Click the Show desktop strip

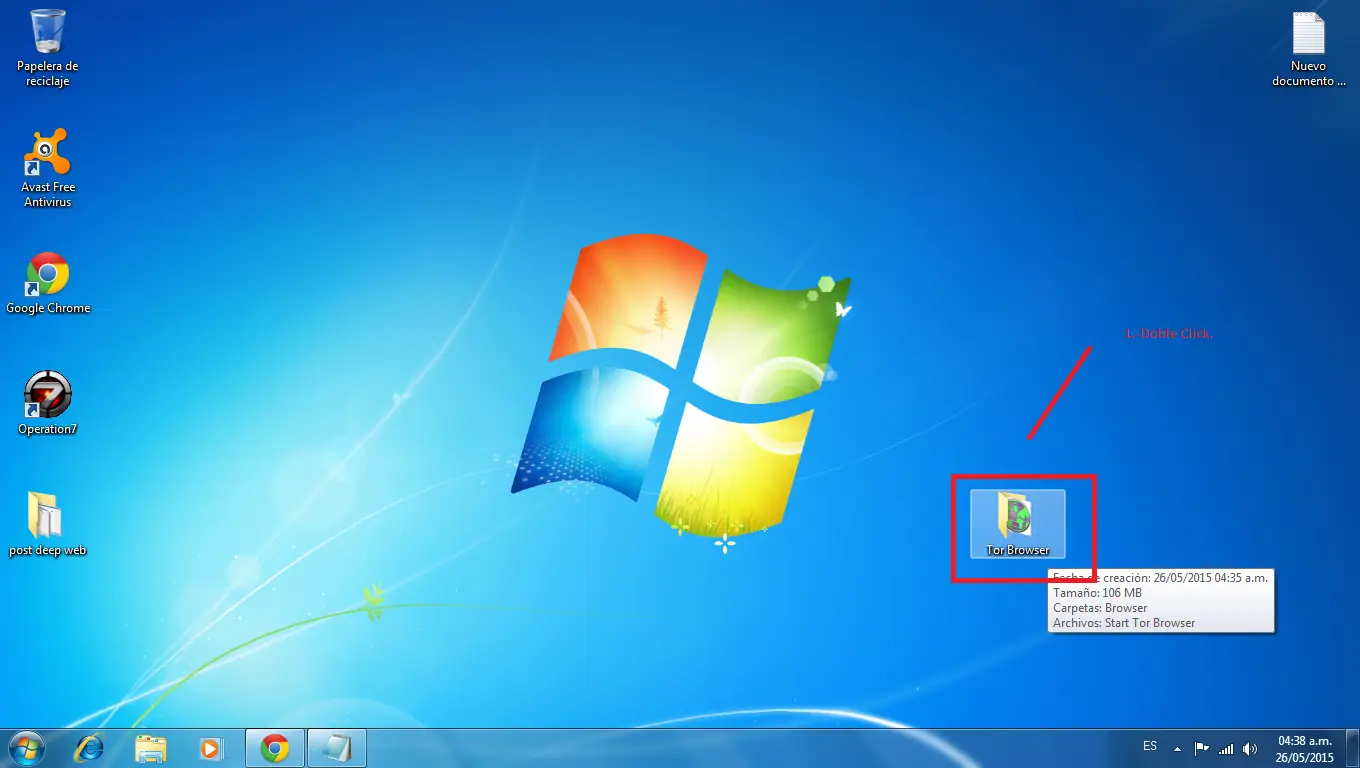coord(1352,748)
